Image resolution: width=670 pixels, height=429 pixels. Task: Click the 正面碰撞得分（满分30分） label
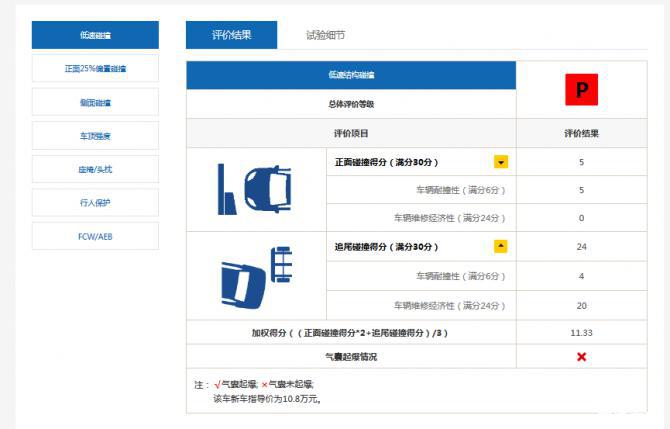pos(386,162)
